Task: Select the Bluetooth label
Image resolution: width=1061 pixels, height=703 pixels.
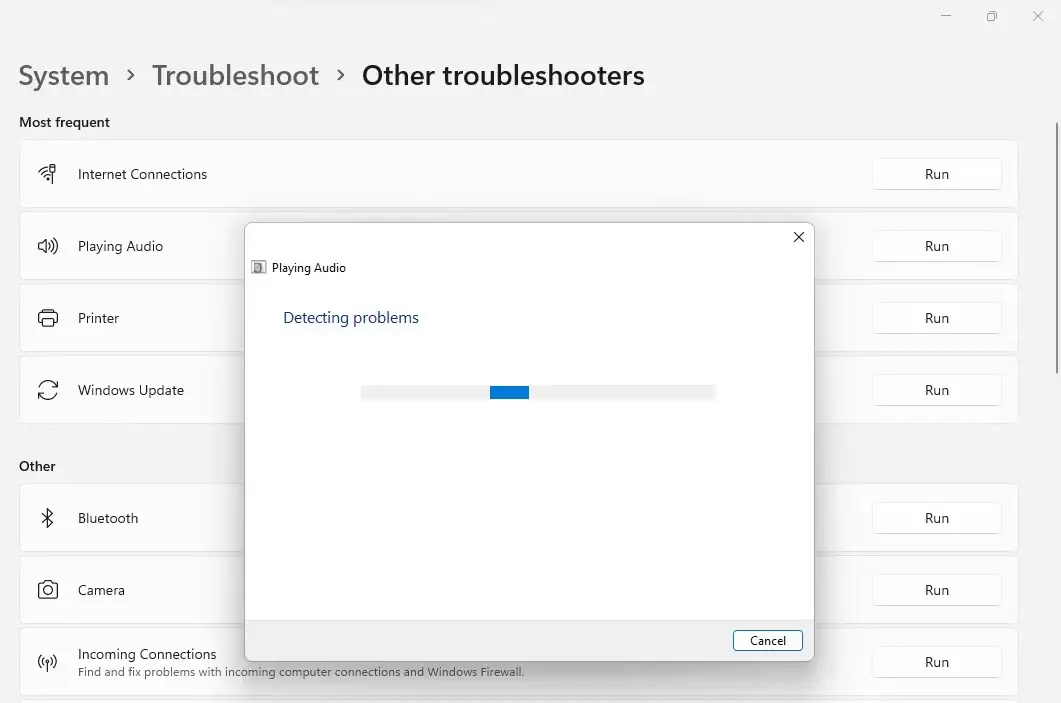Action: pyautogui.click(x=108, y=518)
